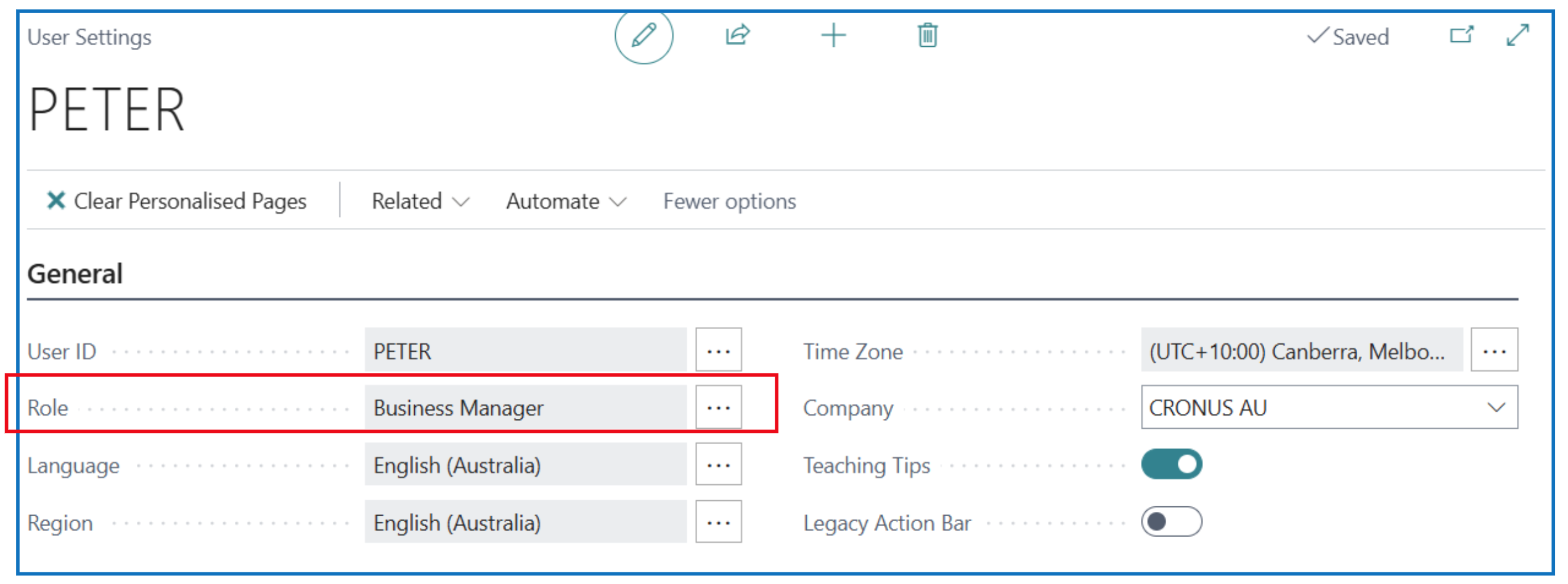Click the trash delete icon
The height and width of the screenshot is (584, 1568).
[x=927, y=35]
